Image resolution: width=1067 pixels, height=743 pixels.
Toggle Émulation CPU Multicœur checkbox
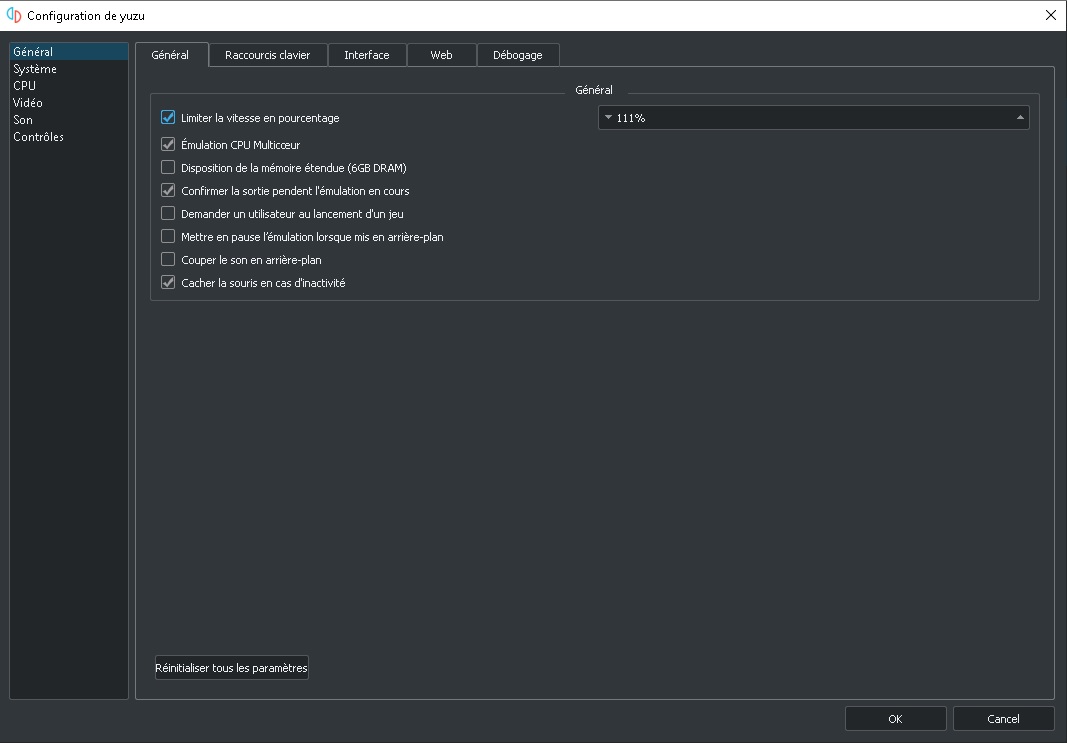pyautogui.click(x=168, y=145)
